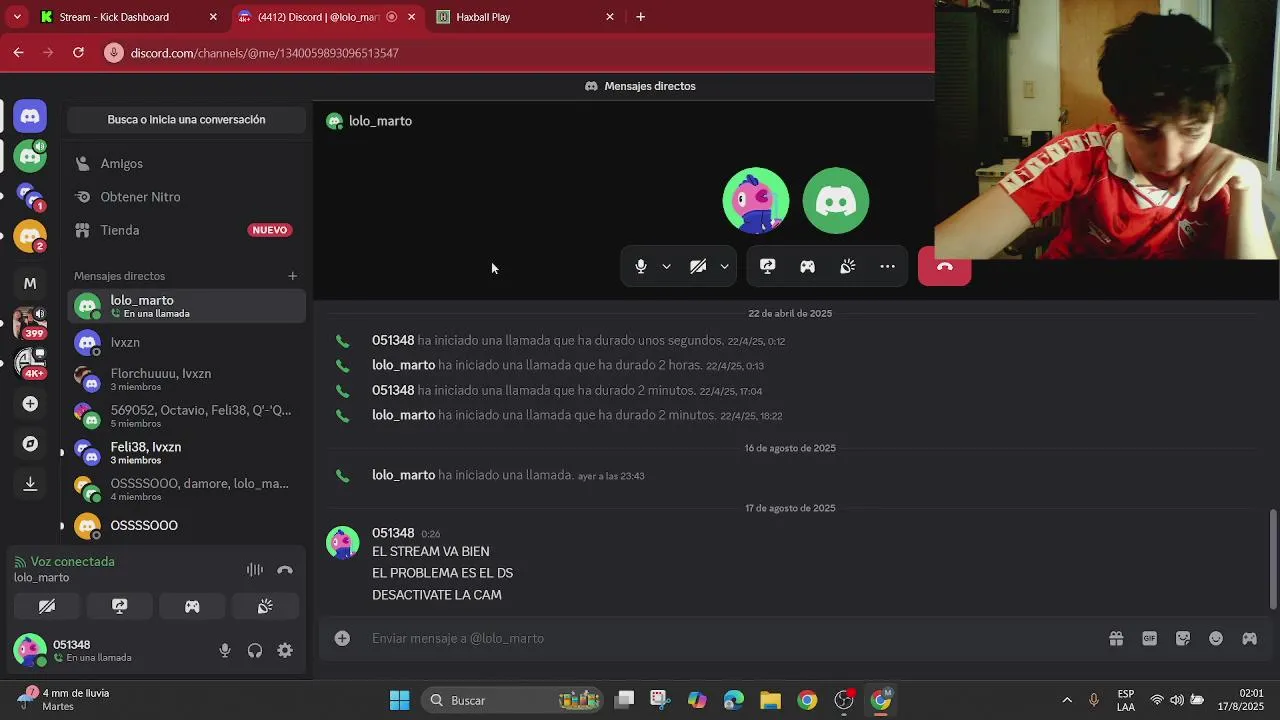Open emoji picker
Viewport: 1280px width, 720px height.
[1216, 639]
